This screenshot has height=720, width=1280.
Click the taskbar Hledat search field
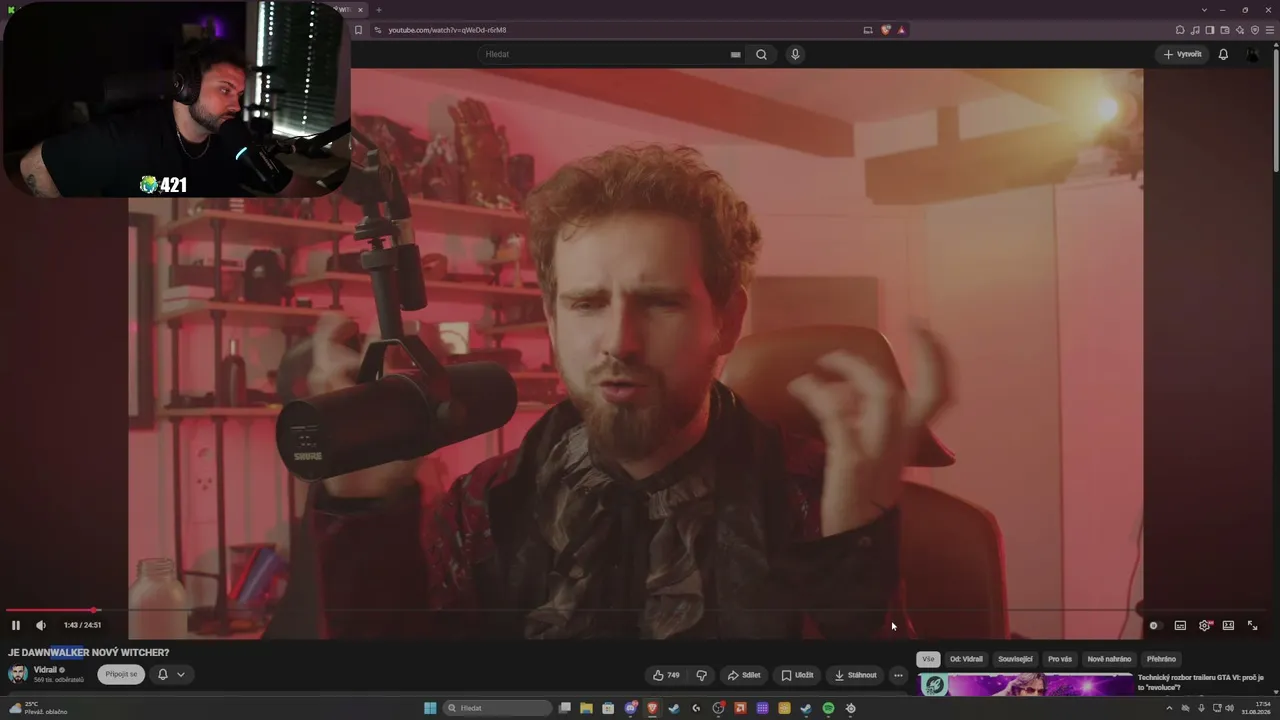click(497, 708)
